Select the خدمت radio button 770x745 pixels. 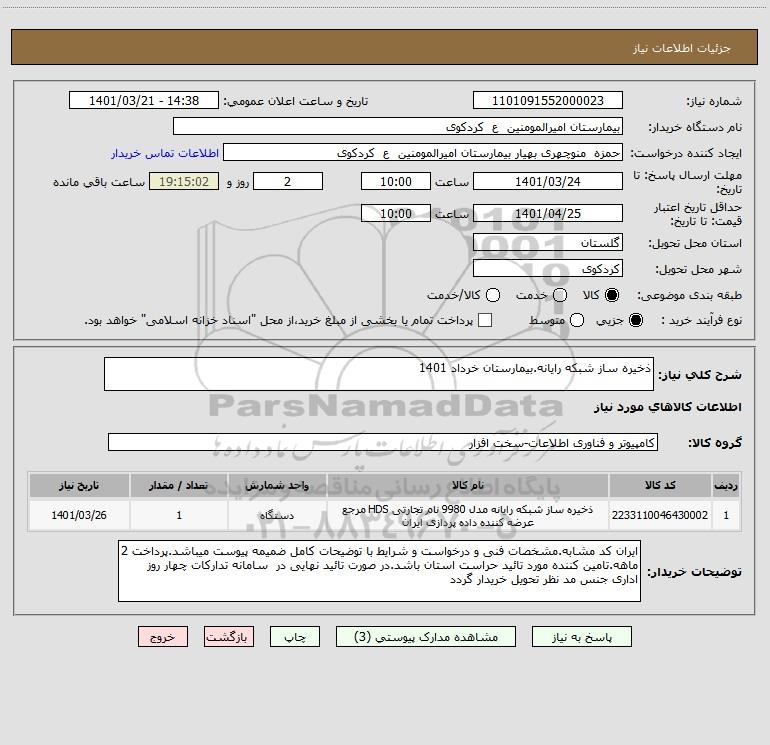tap(560, 295)
